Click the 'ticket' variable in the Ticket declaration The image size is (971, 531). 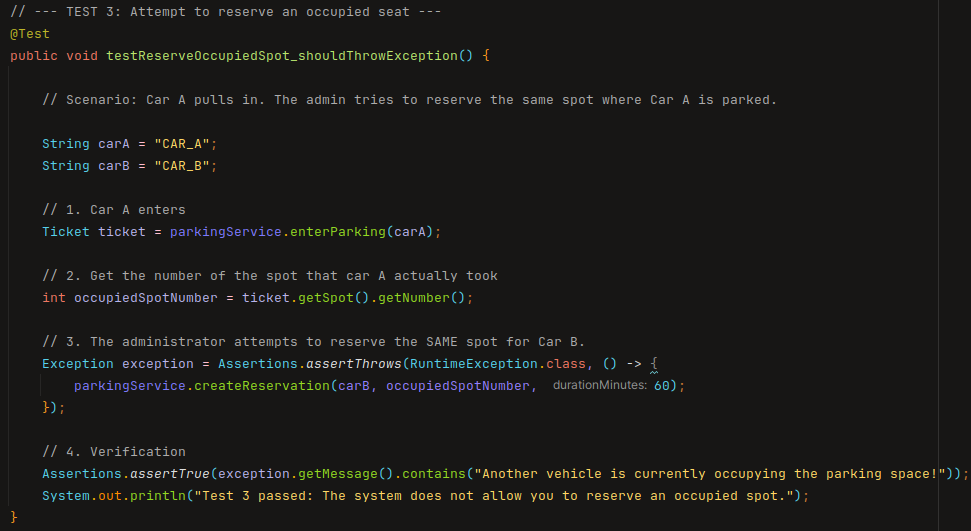[x=122, y=232]
